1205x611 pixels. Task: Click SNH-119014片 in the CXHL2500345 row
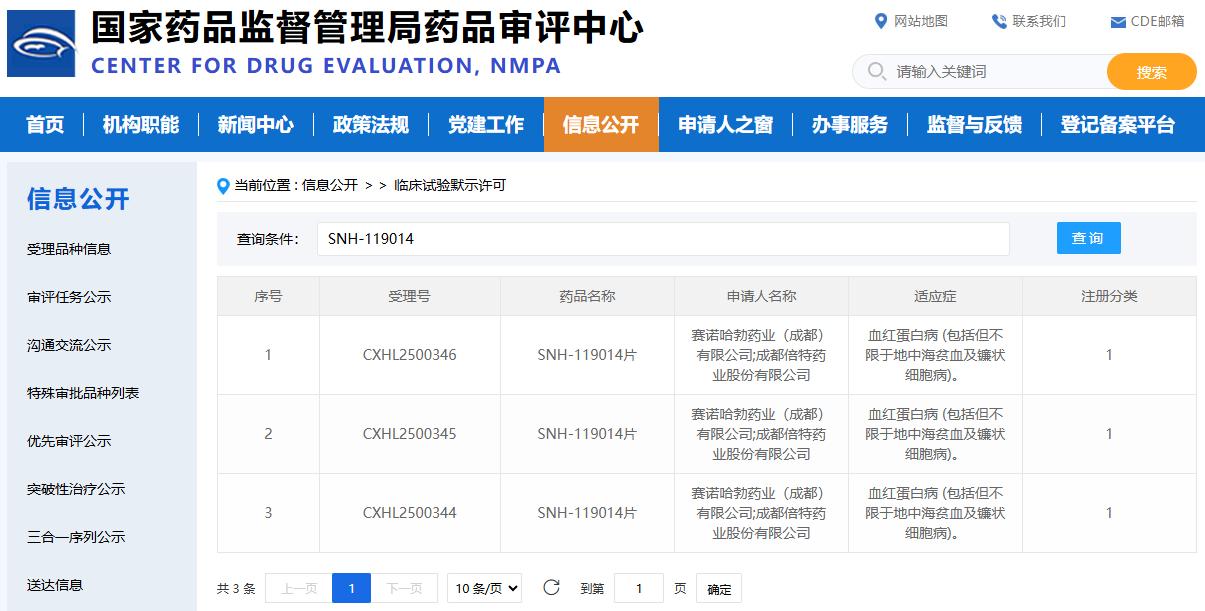[587, 434]
